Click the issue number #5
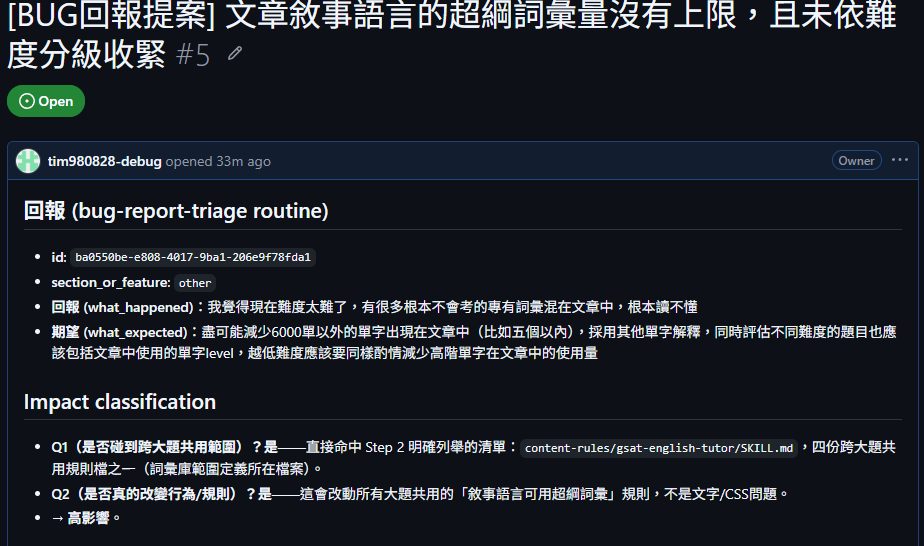Viewport: 924px width, 546px height. 193,56
